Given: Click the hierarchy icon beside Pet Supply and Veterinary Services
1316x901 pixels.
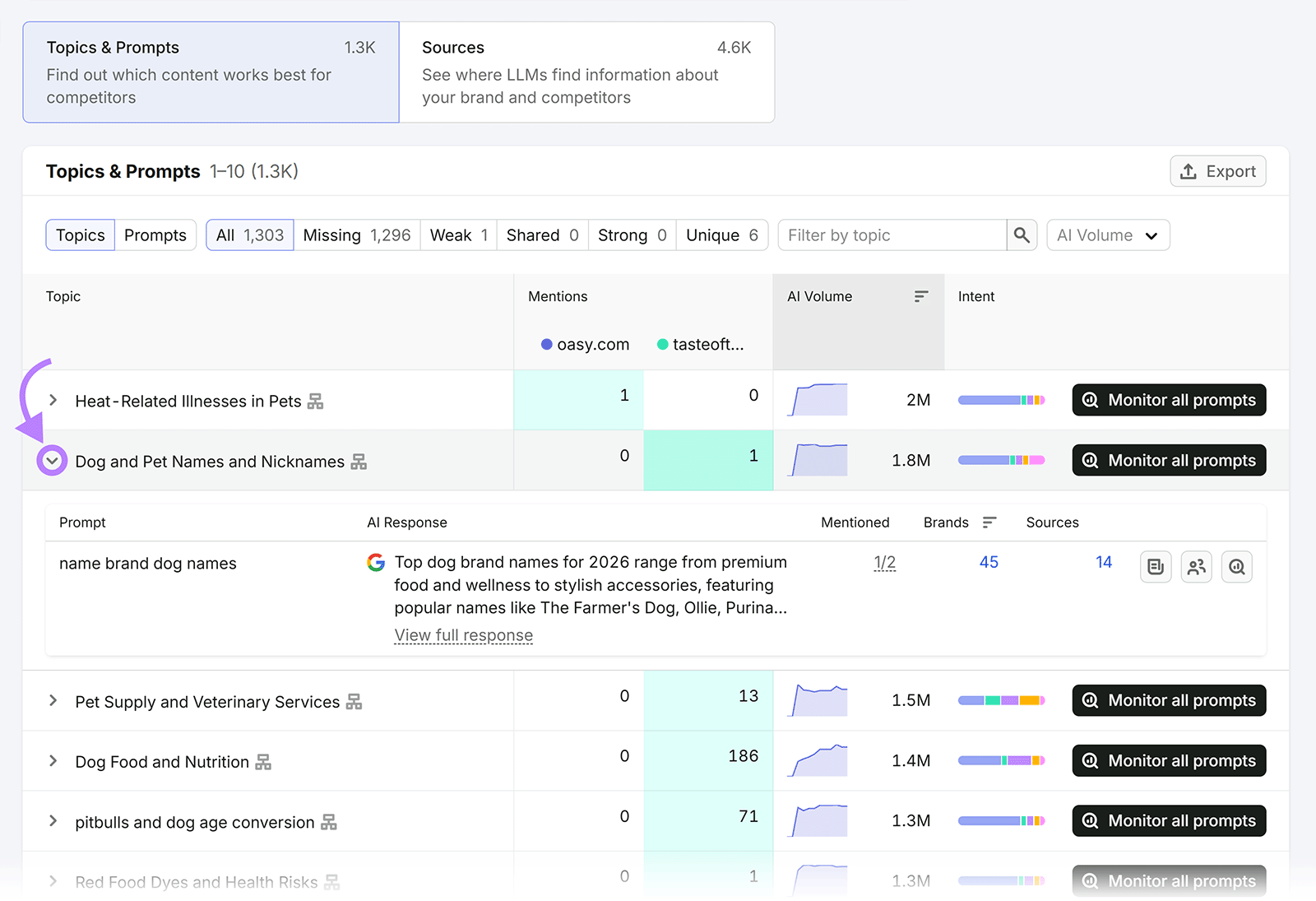Looking at the screenshot, I should point(354,702).
